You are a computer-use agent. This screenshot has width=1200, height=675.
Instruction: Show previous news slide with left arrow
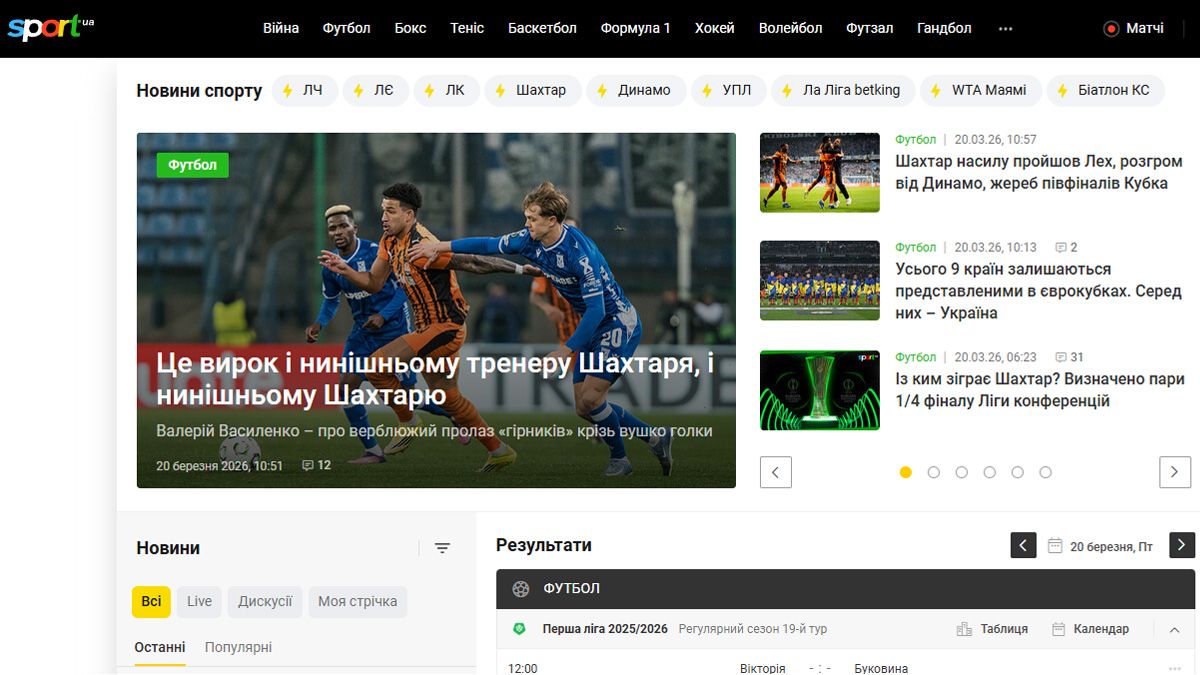[776, 472]
